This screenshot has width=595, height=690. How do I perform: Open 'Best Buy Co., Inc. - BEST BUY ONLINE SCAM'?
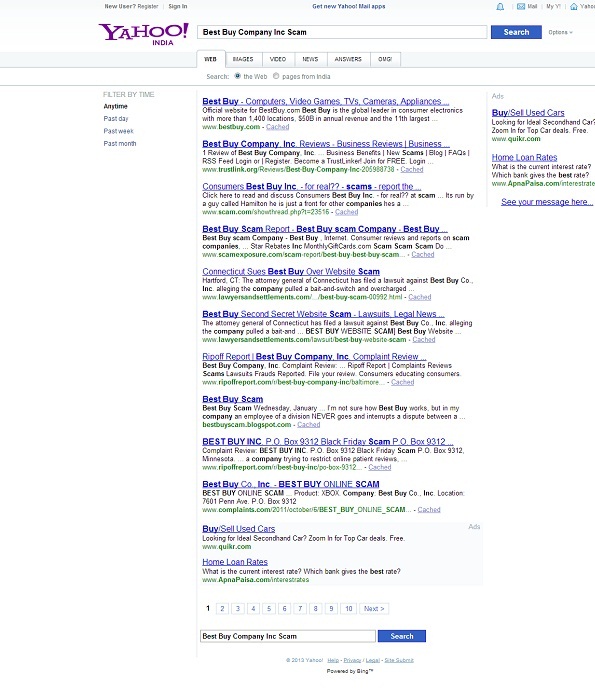[291, 484]
